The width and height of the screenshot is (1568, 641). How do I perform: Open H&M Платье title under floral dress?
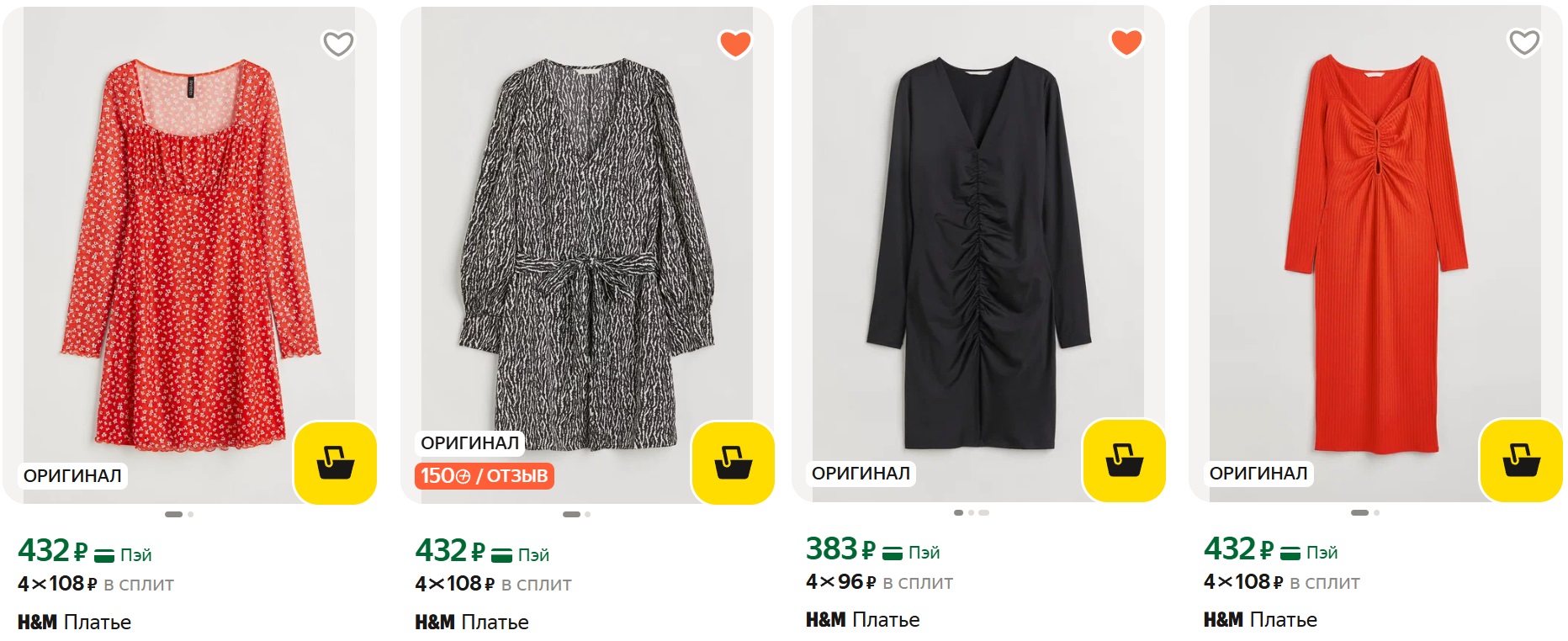point(75,622)
